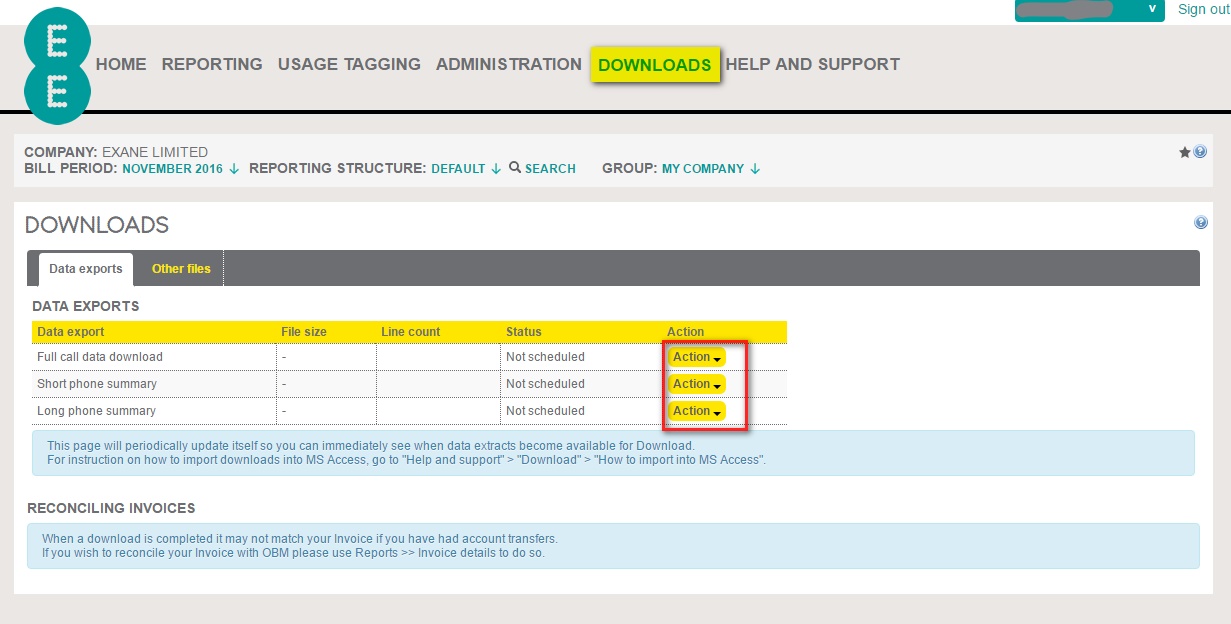This screenshot has width=1231, height=624.
Task: Expand the user account dropdown at top
Action: coord(1152,9)
